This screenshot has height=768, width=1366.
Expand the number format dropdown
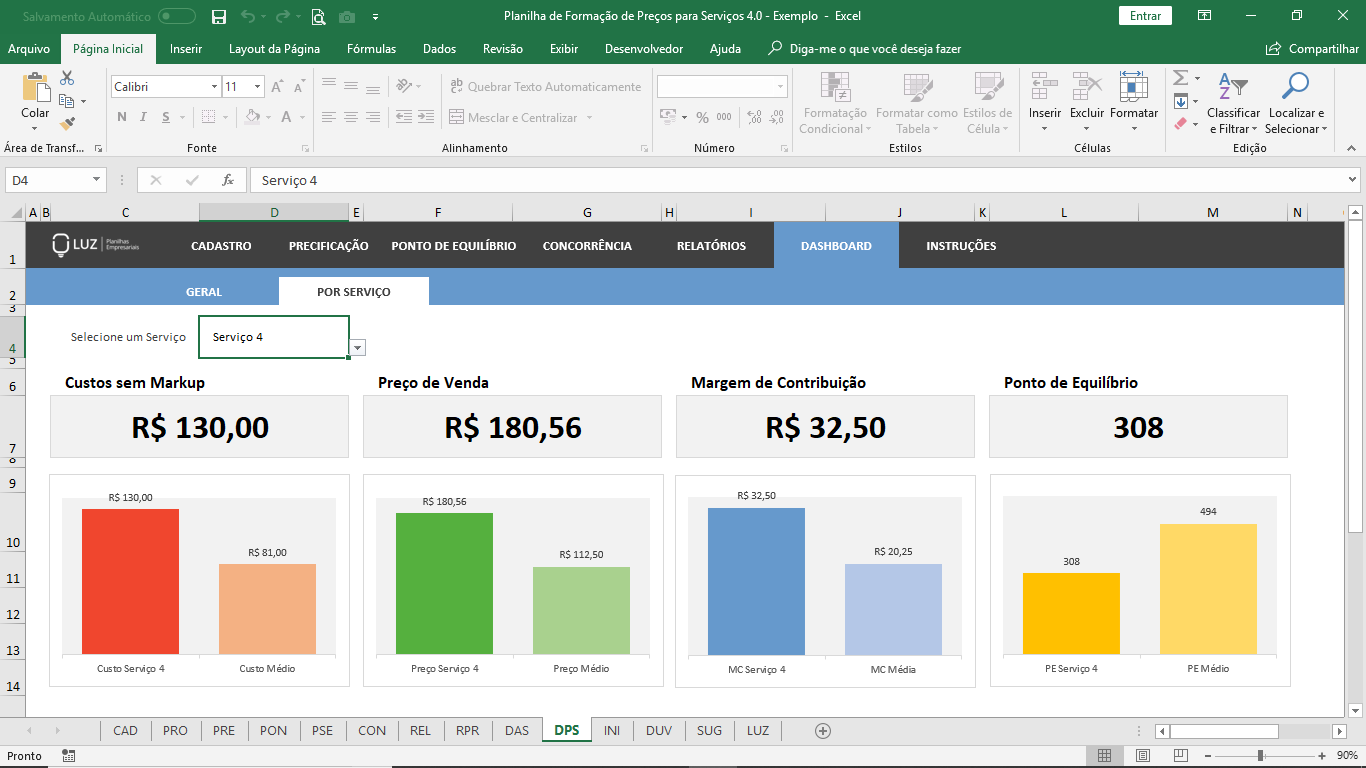780,87
